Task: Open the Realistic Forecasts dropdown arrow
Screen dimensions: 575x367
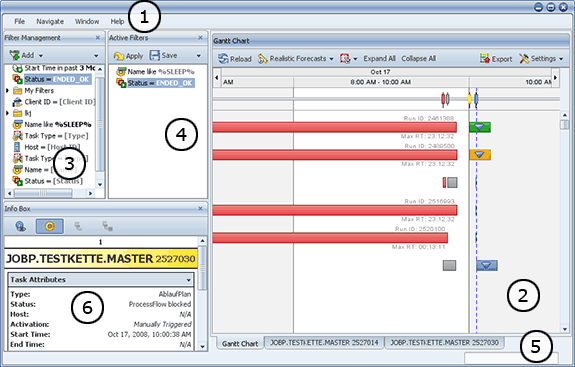Action: (x=332, y=59)
